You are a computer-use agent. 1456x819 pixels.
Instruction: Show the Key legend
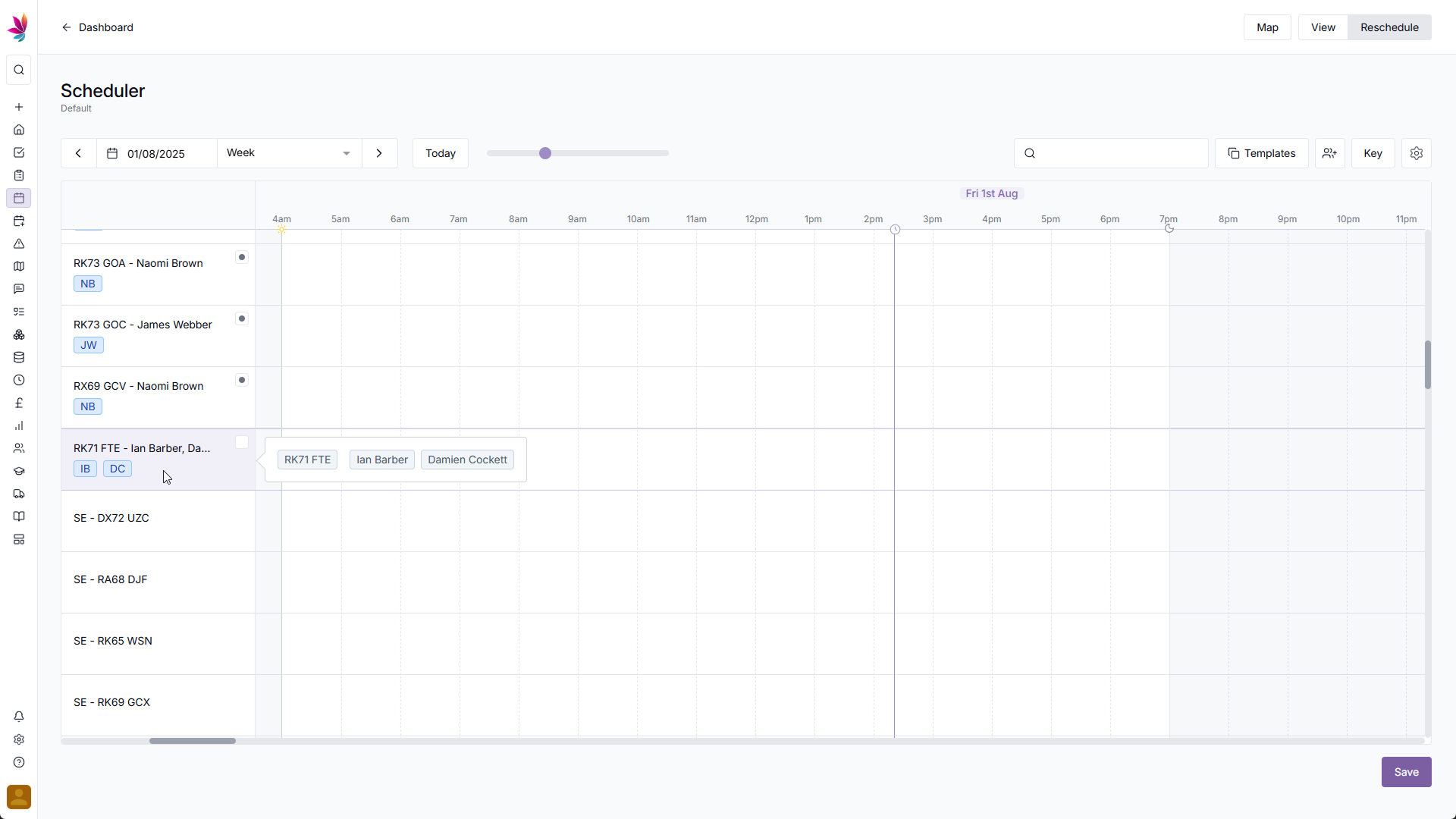pyautogui.click(x=1373, y=153)
